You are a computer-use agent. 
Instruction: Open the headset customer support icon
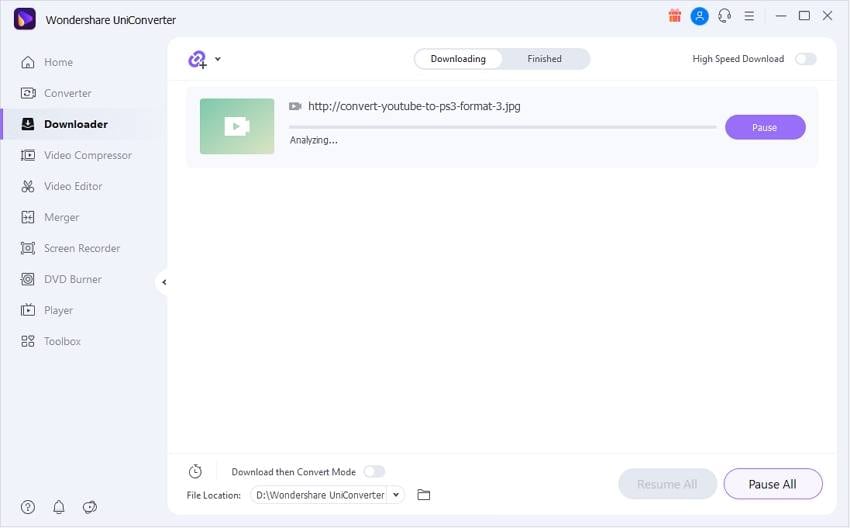coord(725,16)
